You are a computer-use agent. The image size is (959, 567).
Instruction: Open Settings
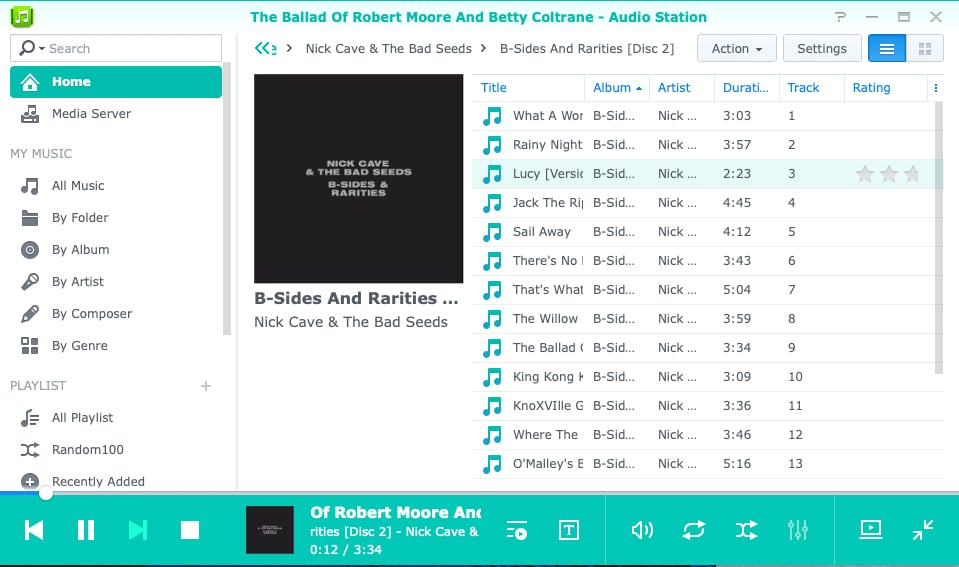(822, 49)
